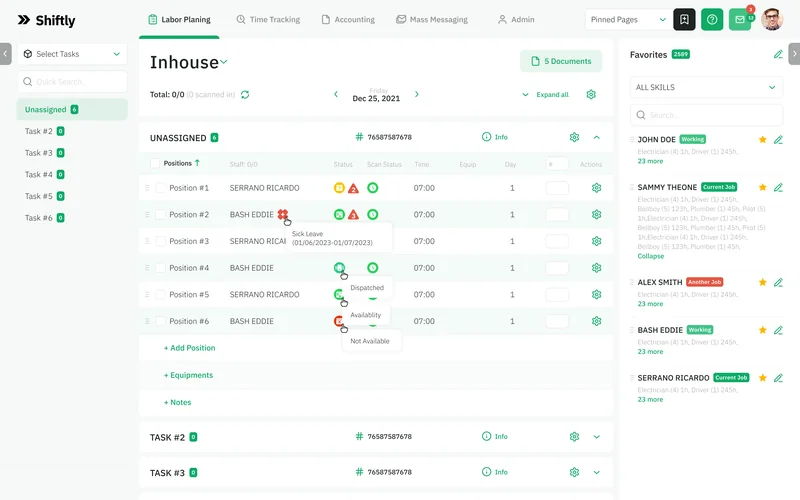Refresh the Total scanned-in count
800x500 pixels.
click(x=245, y=94)
